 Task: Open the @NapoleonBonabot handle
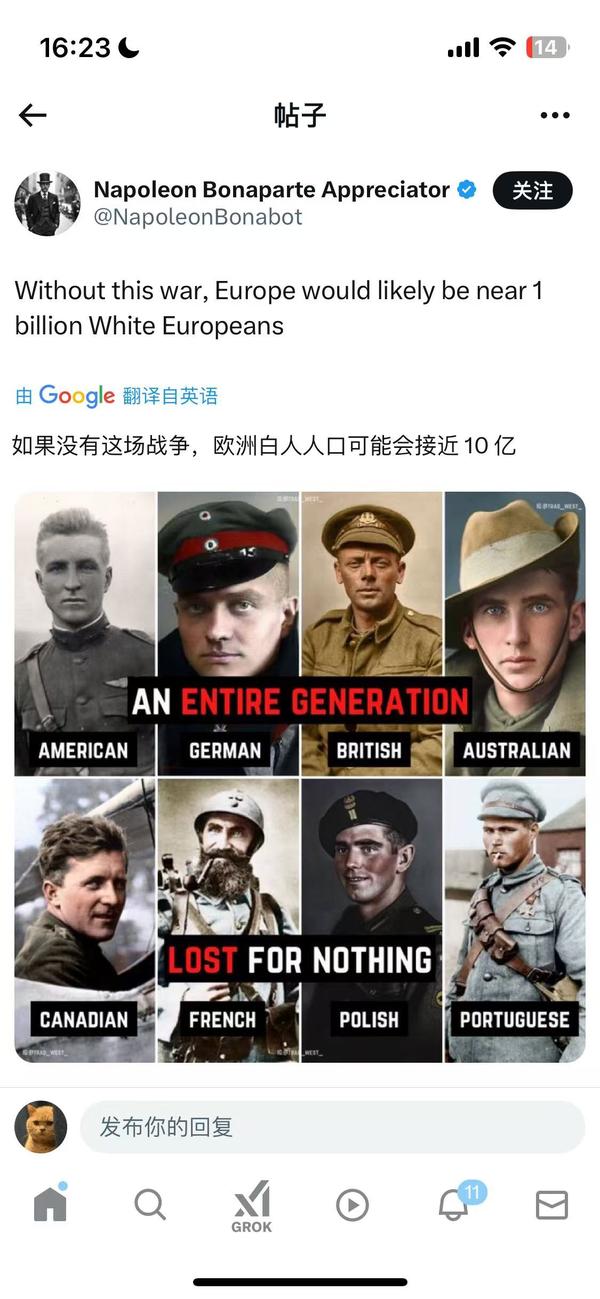[198, 216]
